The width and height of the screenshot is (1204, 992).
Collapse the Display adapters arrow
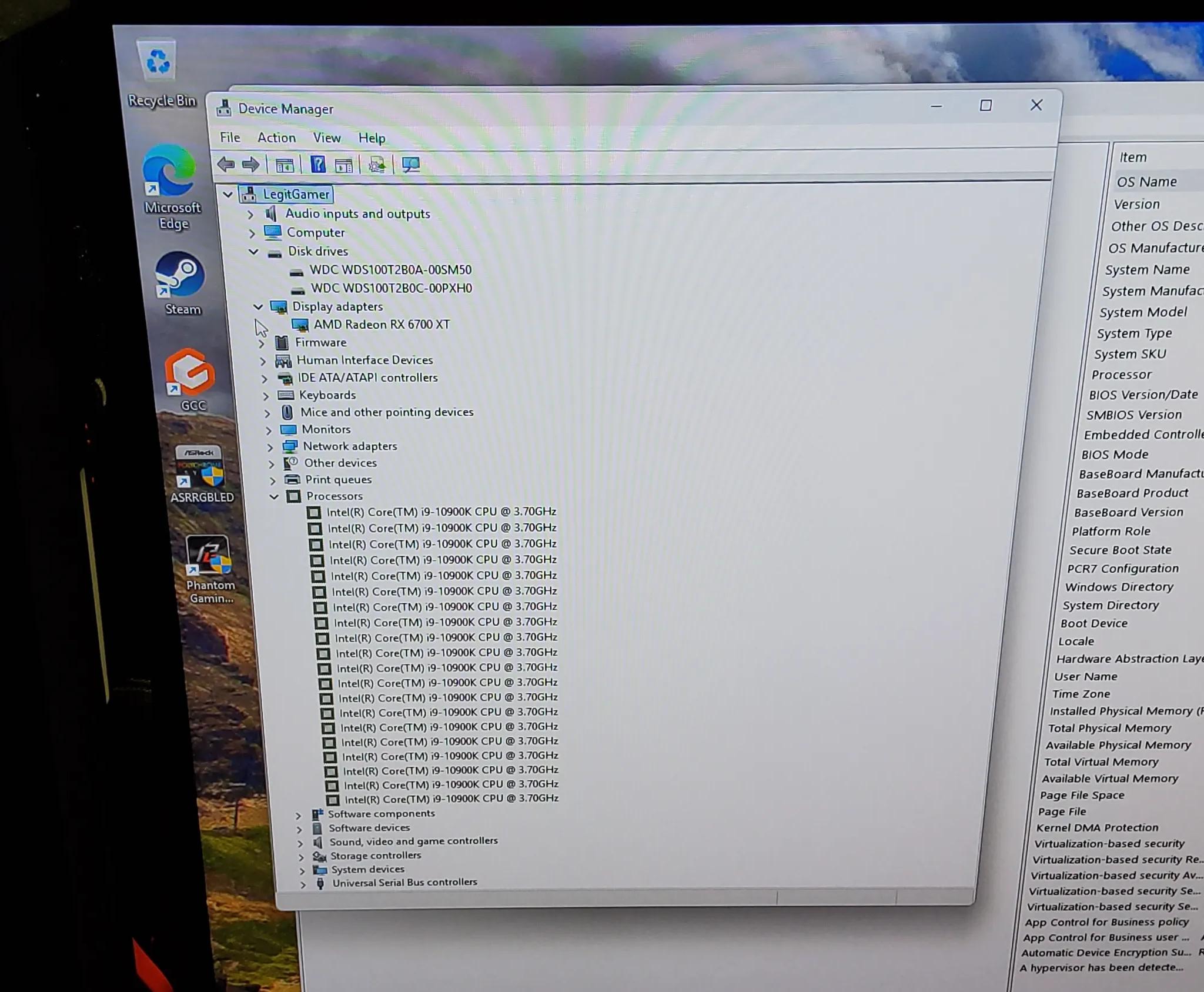tap(258, 306)
